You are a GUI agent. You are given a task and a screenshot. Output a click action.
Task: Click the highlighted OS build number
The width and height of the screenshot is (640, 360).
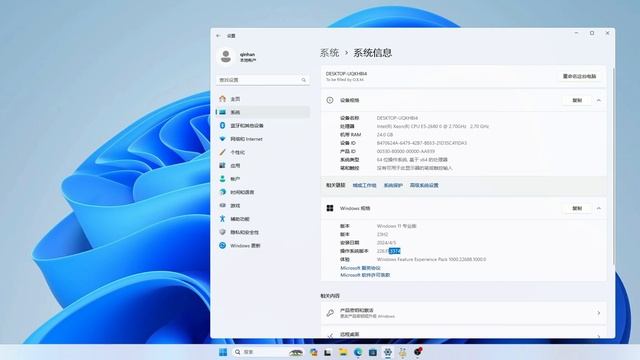click(x=395, y=251)
